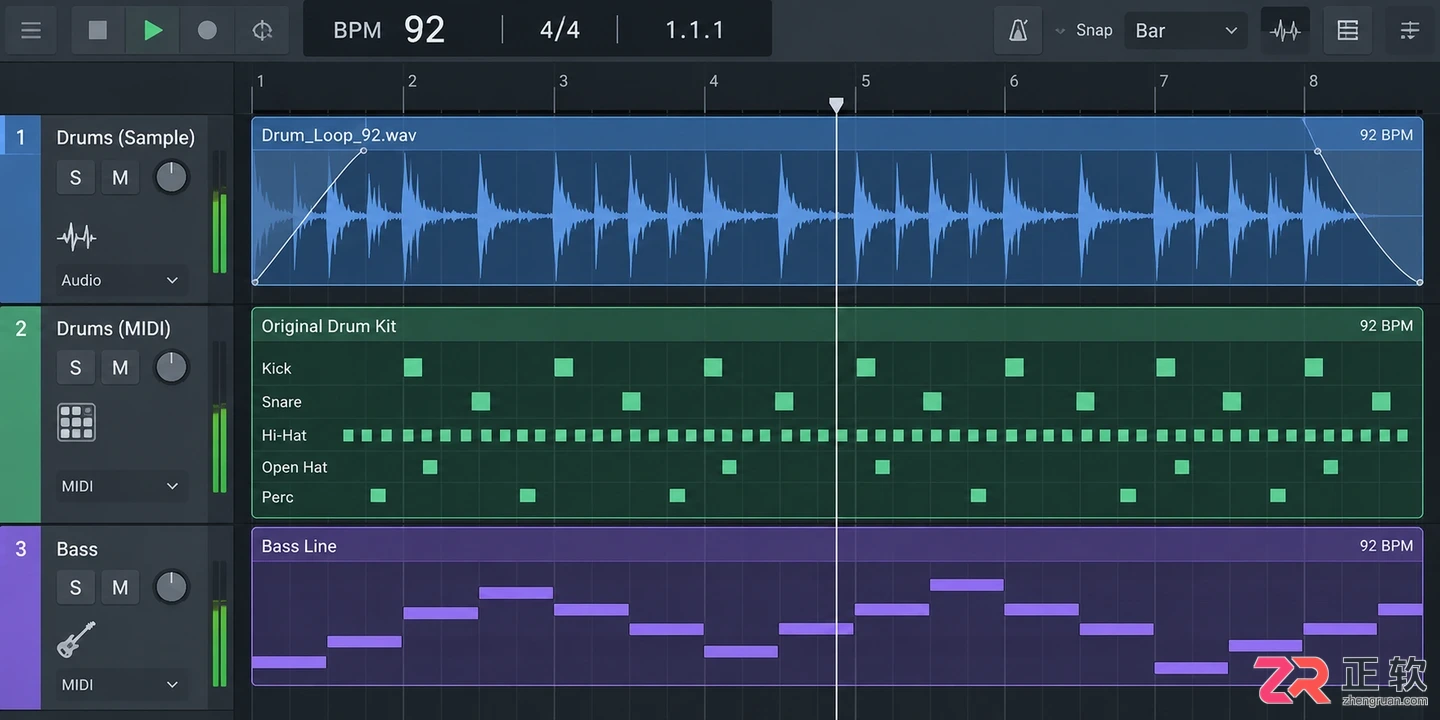Toggle loop cycle mode icon
Screen dimensions: 1440x720
(x=262, y=30)
